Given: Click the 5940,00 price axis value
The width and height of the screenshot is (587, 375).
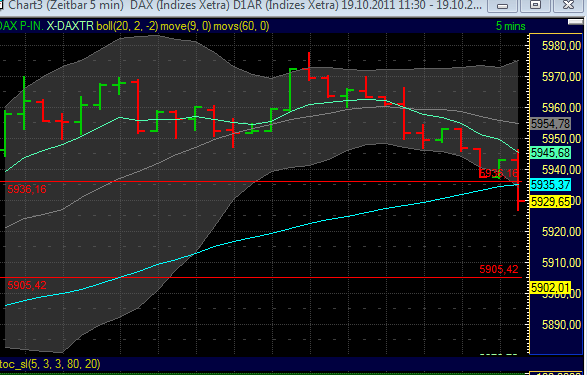Looking at the screenshot, I should pyautogui.click(x=561, y=170).
